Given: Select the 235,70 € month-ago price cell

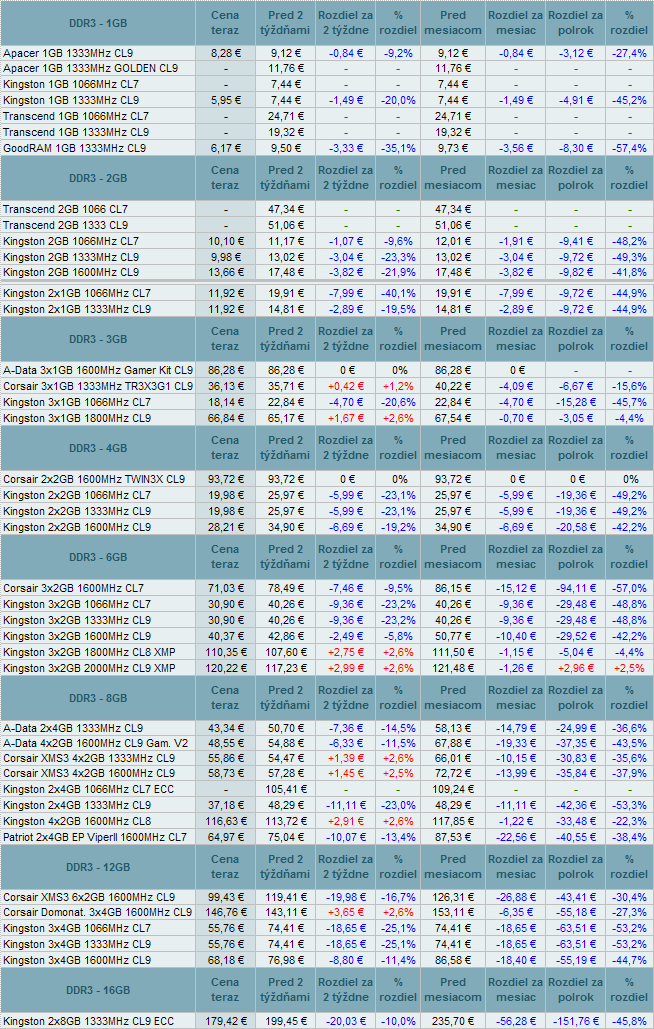Looking at the screenshot, I should coord(453,1021).
